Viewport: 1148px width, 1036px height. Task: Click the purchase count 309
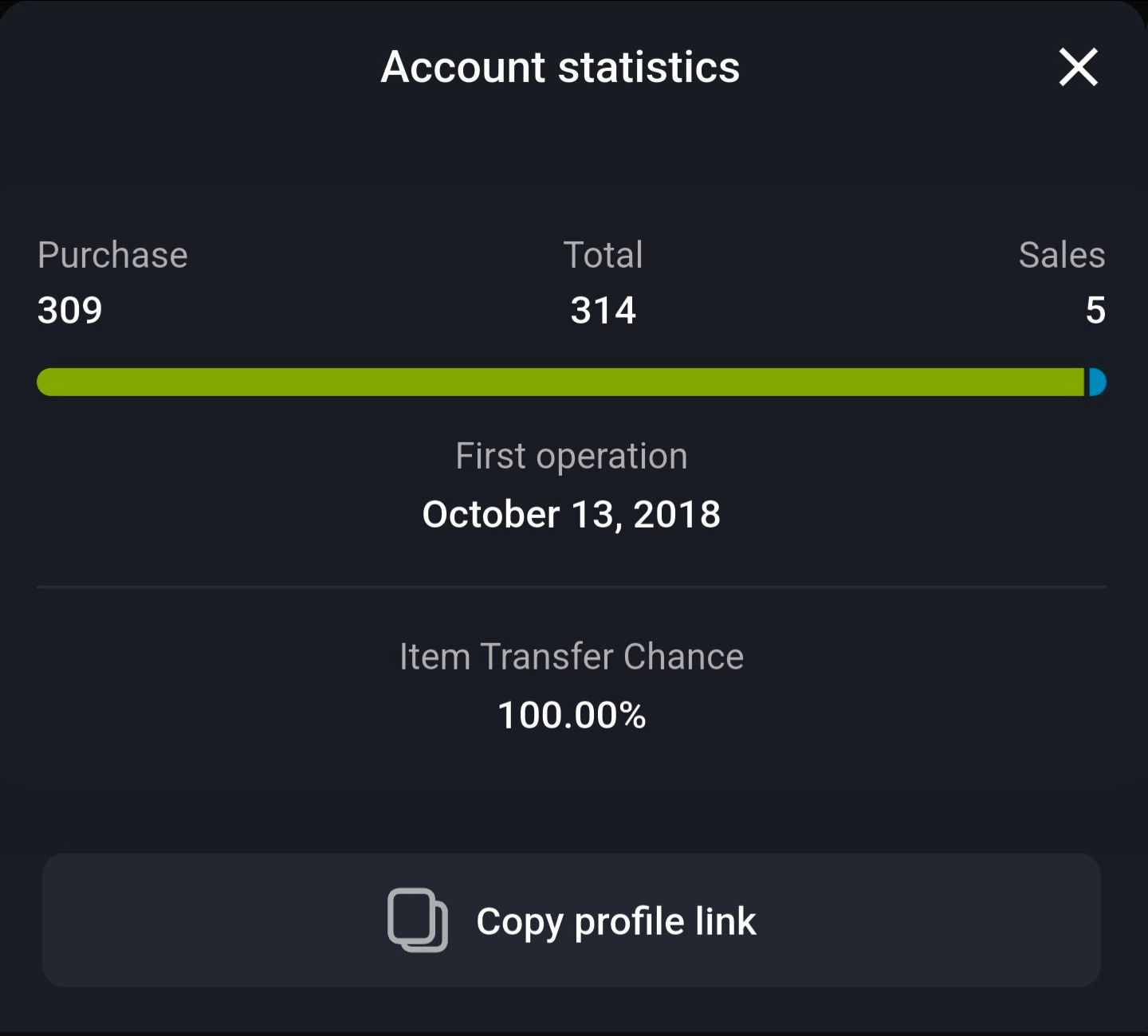70,310
